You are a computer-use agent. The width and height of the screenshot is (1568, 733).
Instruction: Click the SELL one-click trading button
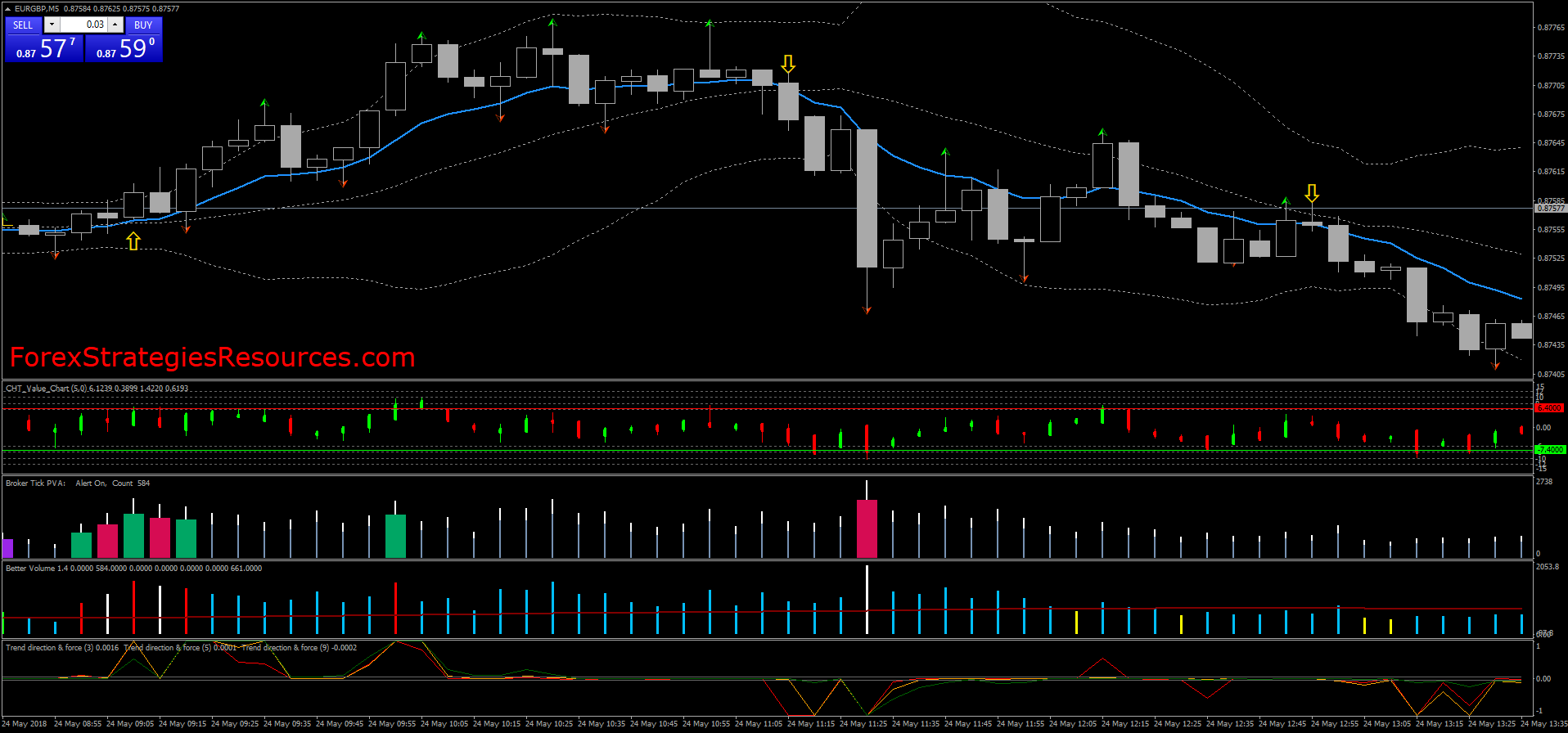click(23, 25)
